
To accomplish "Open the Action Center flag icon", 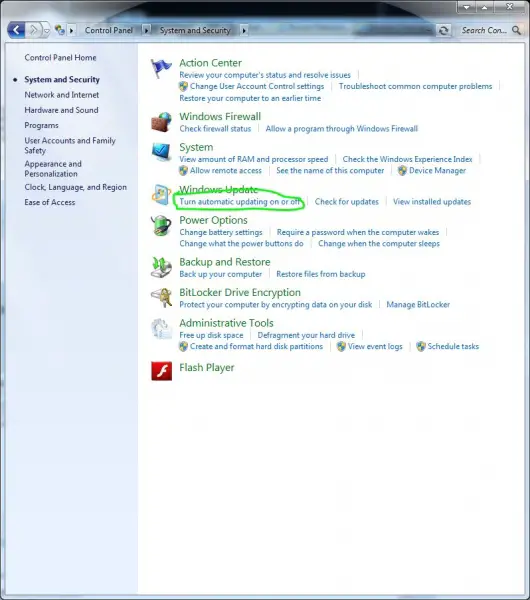I will coord(161,68).
